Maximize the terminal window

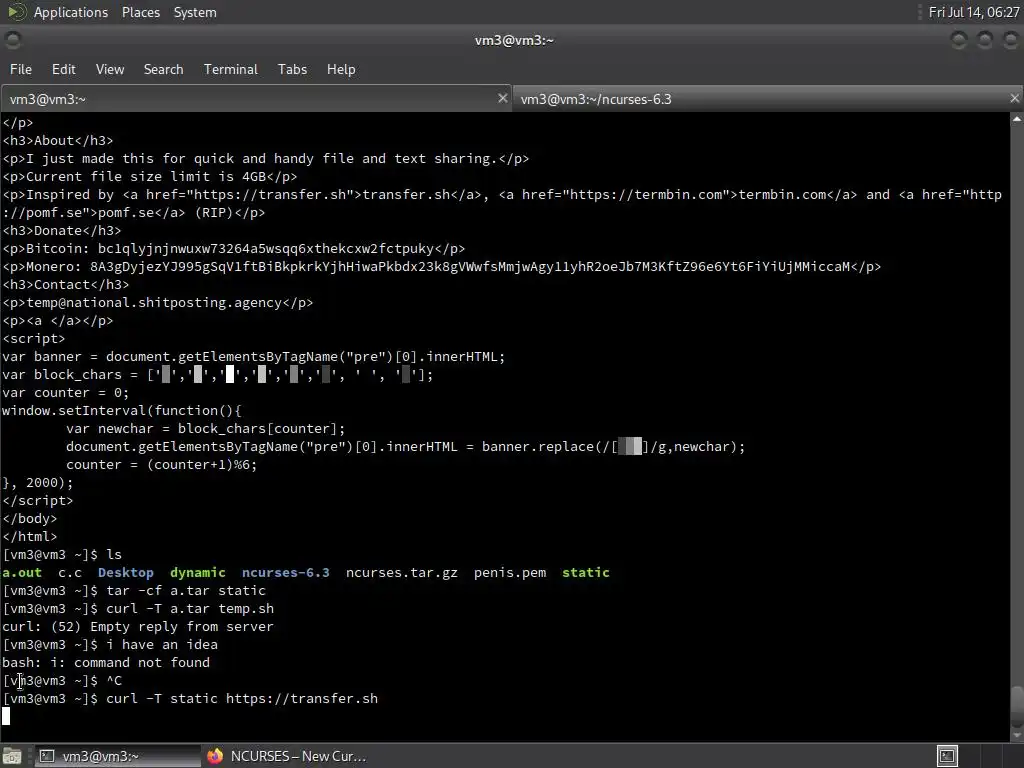[x=984, y=40]
